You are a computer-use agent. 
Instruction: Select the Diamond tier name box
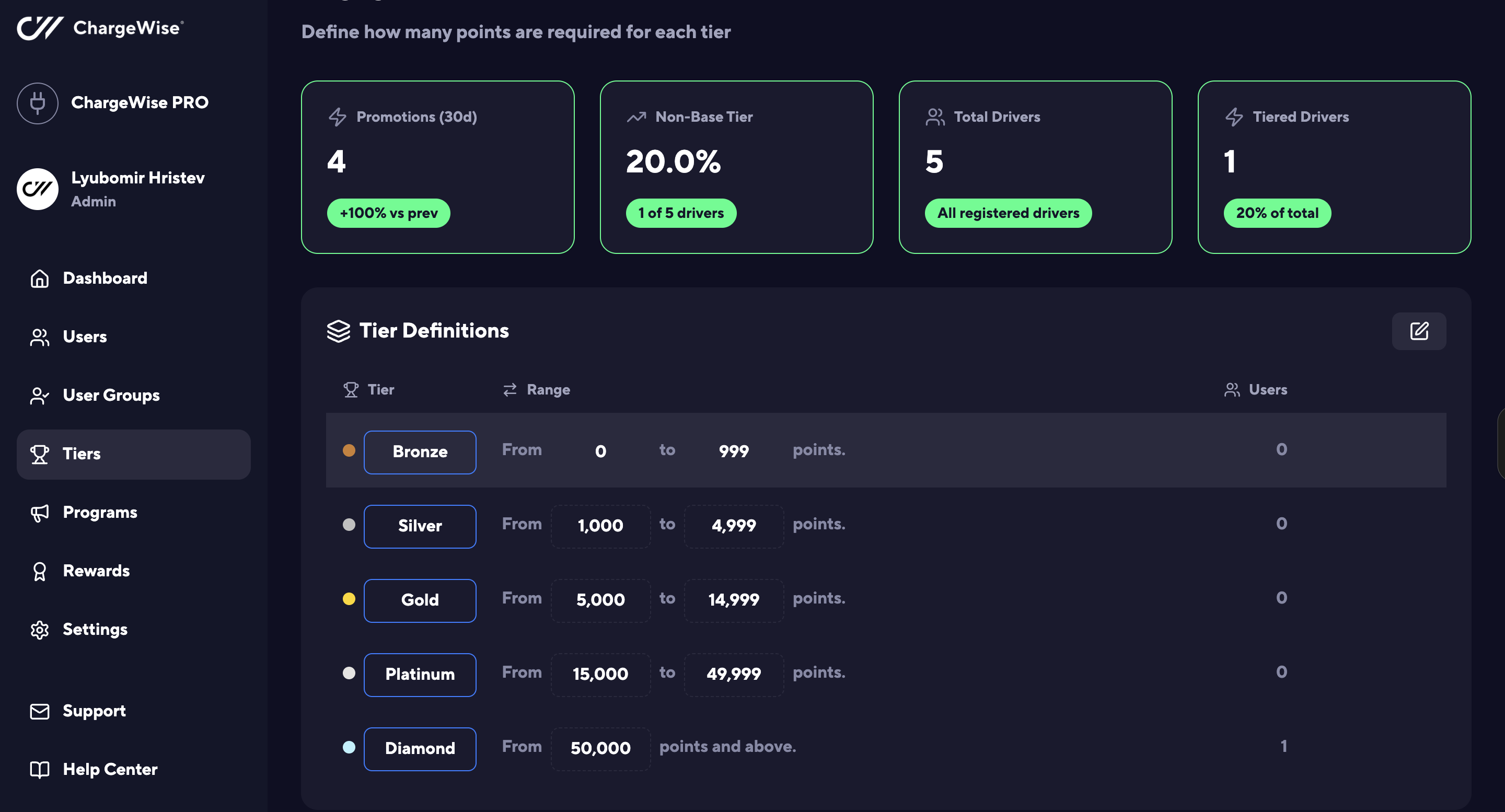click(x=420, y=748)
